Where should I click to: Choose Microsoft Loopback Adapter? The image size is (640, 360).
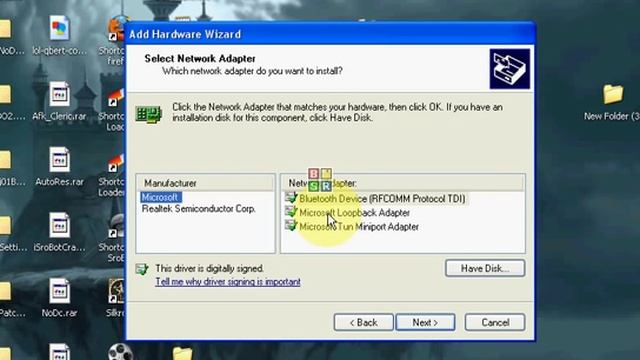[354, 213]
